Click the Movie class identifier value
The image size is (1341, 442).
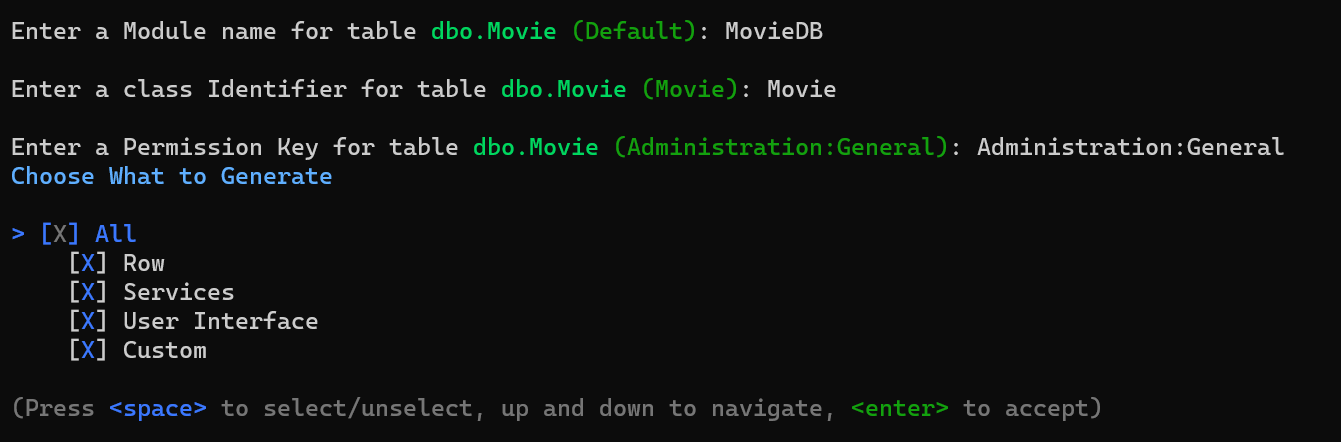coord(802,89)
